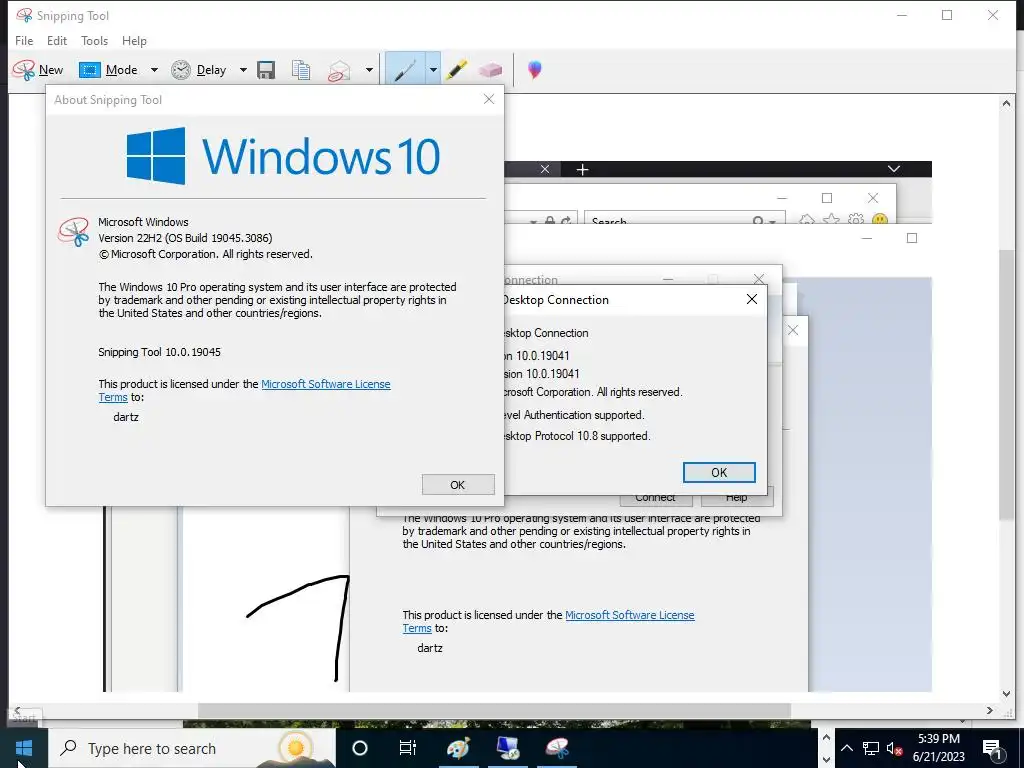This screenshot has height=768, width=1024.
Task: Click the vertical scrollbar thumb
Action: tap(1006, 384)
